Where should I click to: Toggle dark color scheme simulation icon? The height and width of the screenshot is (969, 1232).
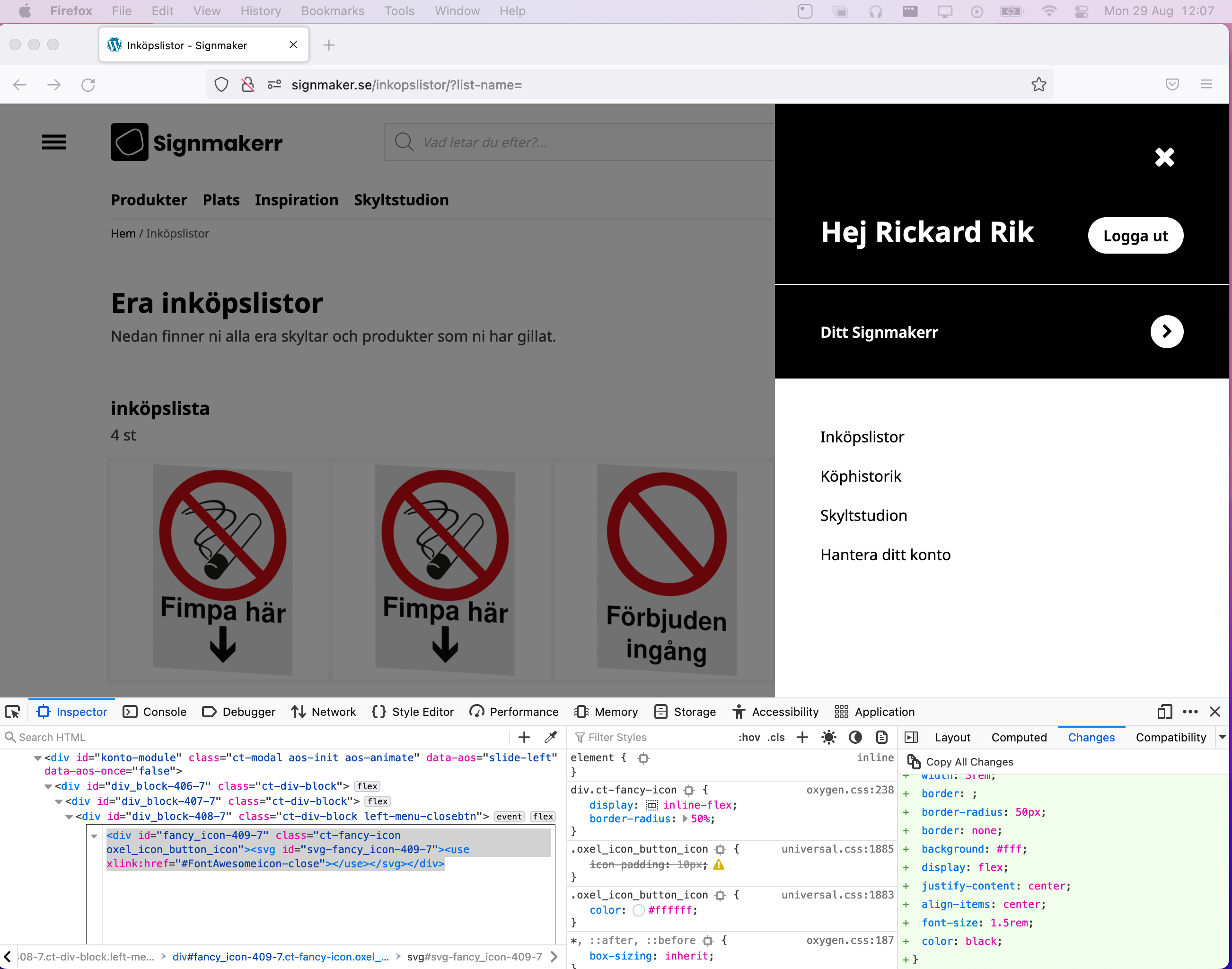point(855,737)
